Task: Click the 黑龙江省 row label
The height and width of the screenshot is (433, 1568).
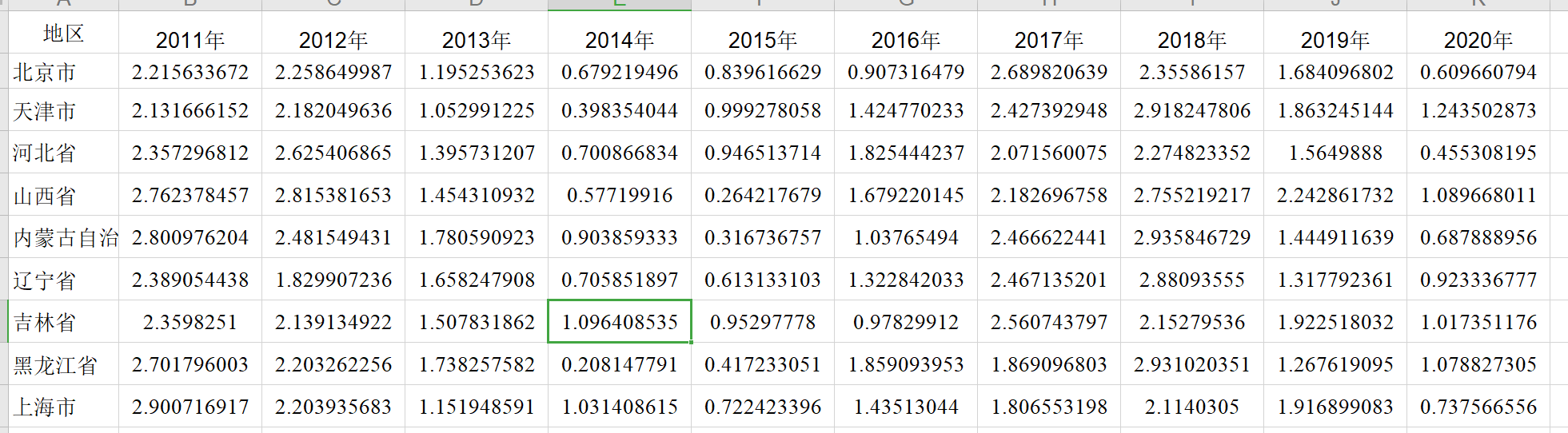Action: pos(63,364)
